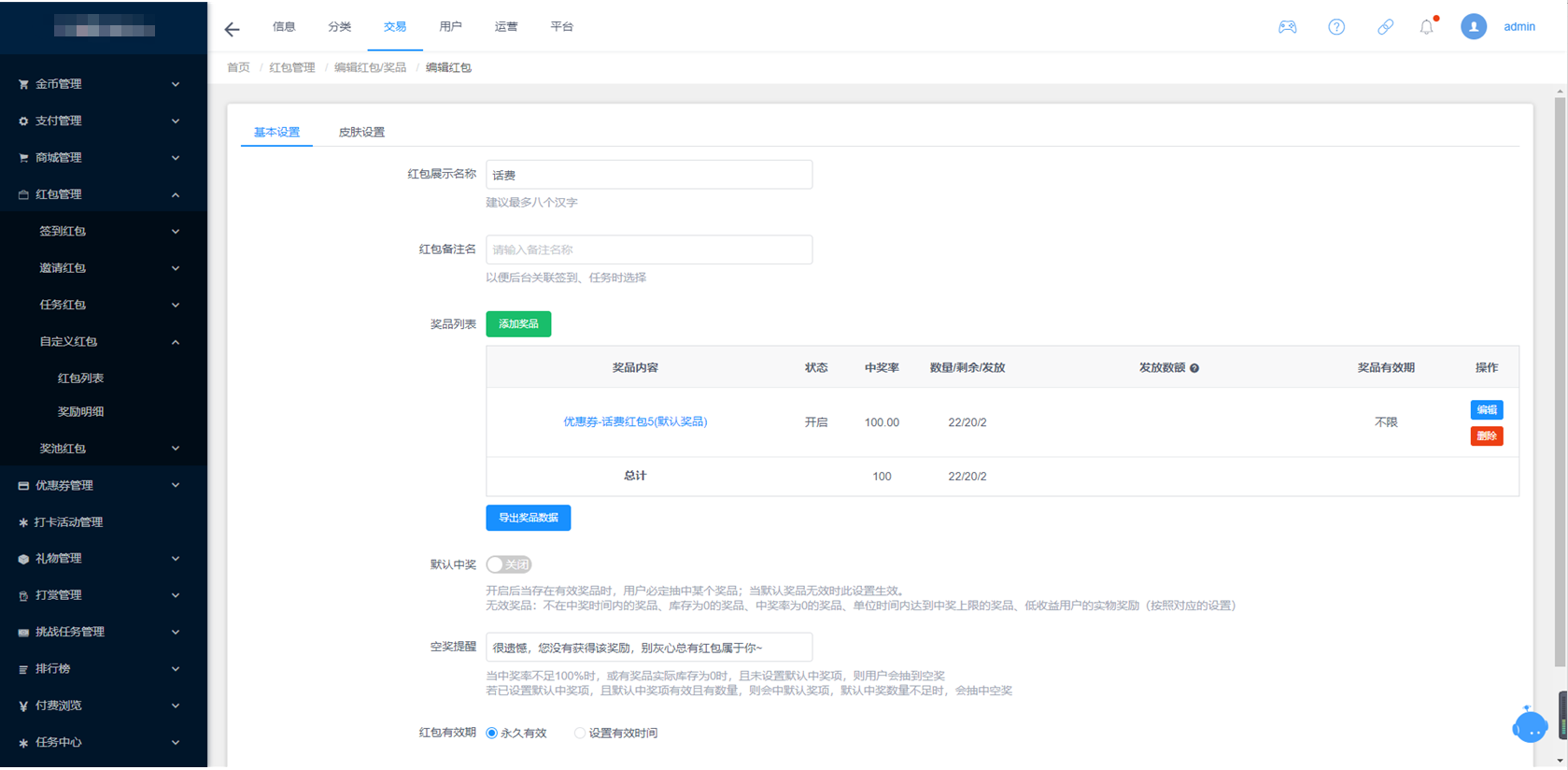
Task: Click the 优惠券管理 card icon
Action: (23, 486)
